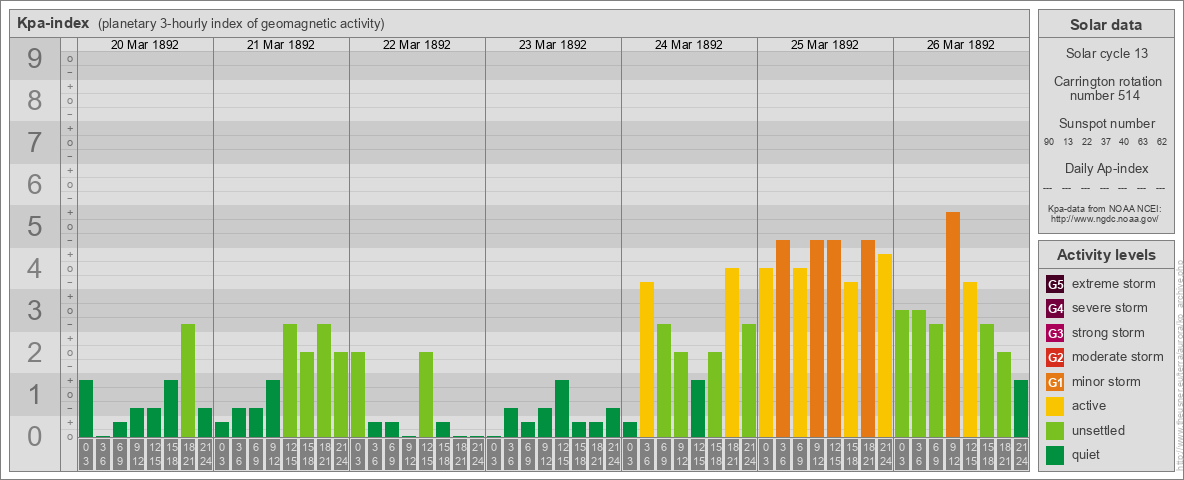
Task: Click the Kp scale number 3
Action: pyautogui.click(x=34, y=310)
